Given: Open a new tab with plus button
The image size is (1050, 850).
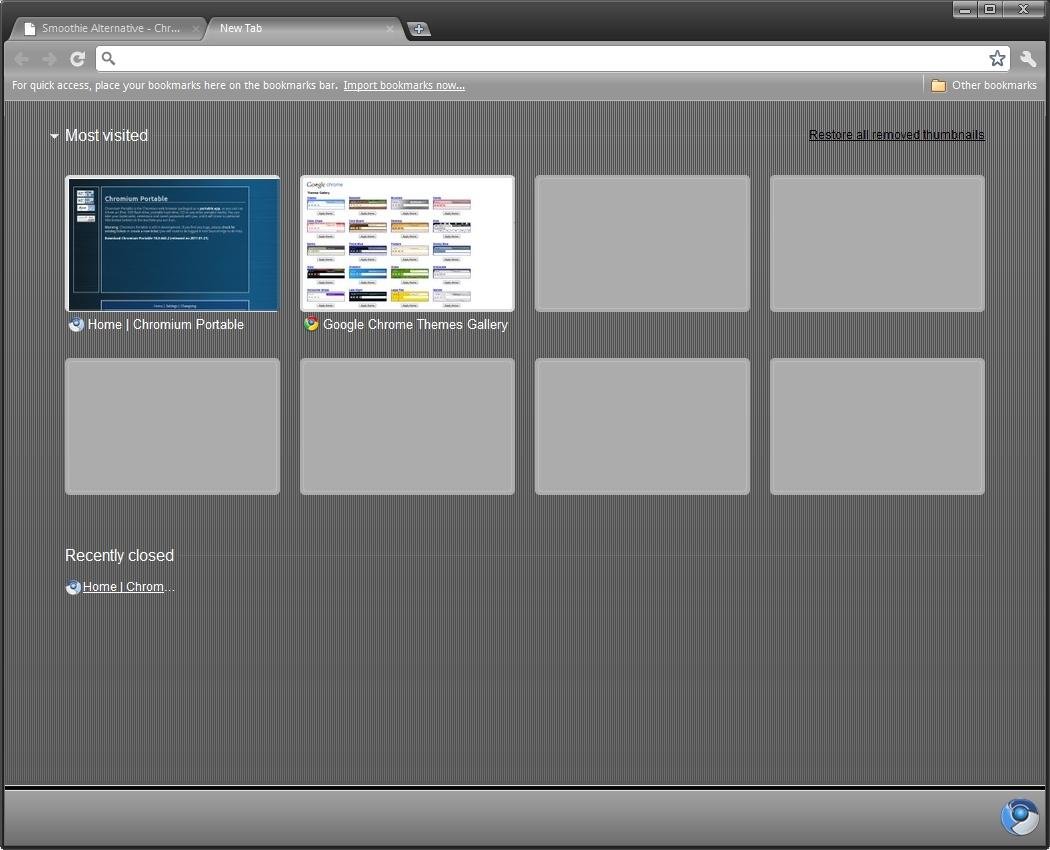Looking at the screenshot, I should (x=419, y=29).
